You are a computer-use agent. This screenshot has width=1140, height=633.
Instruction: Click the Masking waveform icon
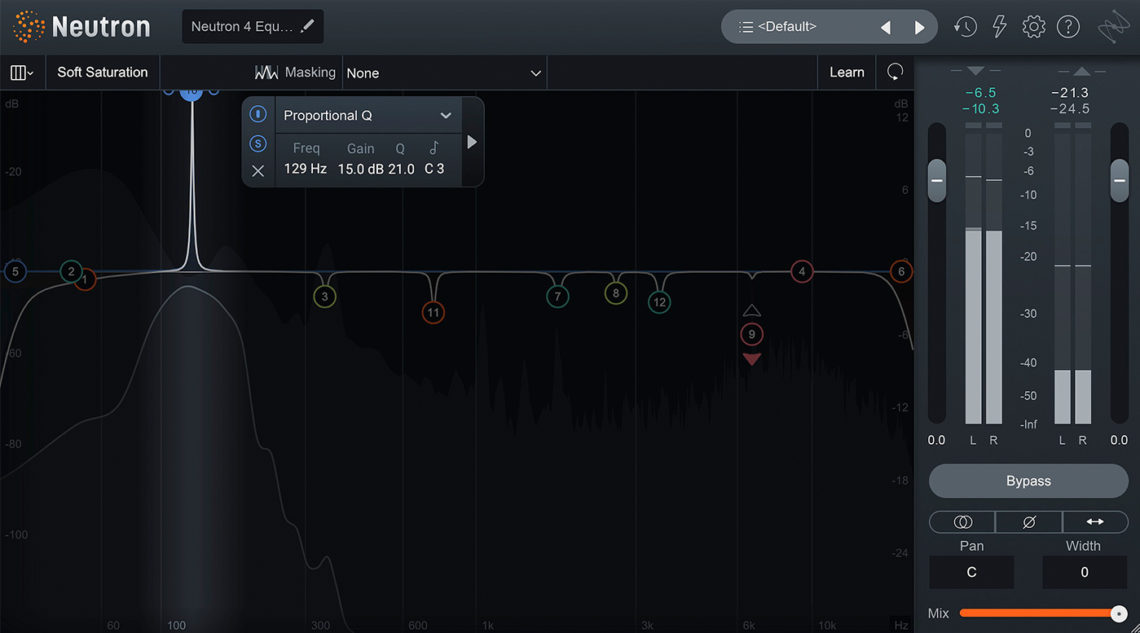[x=266, y=72]
